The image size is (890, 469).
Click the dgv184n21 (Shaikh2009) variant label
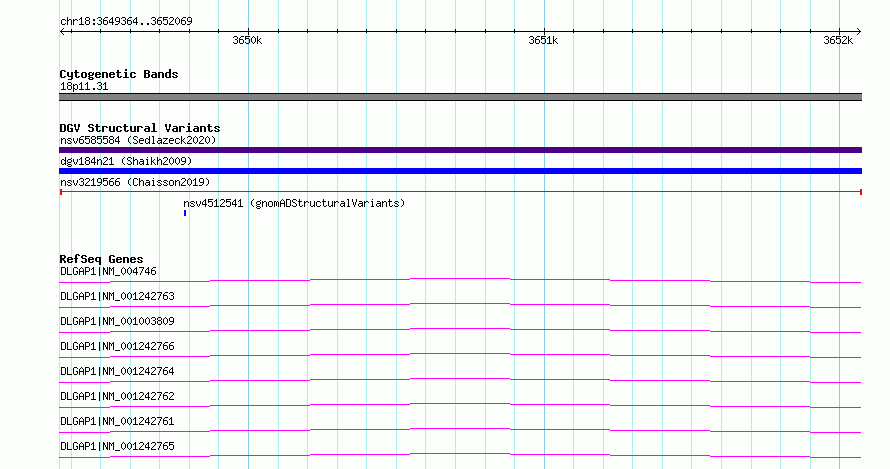click(126, 161)
